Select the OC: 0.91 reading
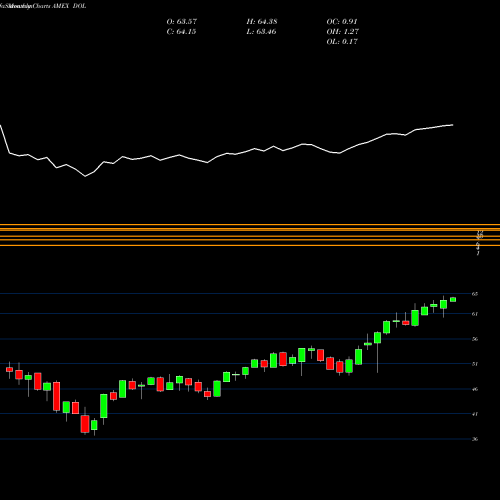 click(x=342, y=22)
